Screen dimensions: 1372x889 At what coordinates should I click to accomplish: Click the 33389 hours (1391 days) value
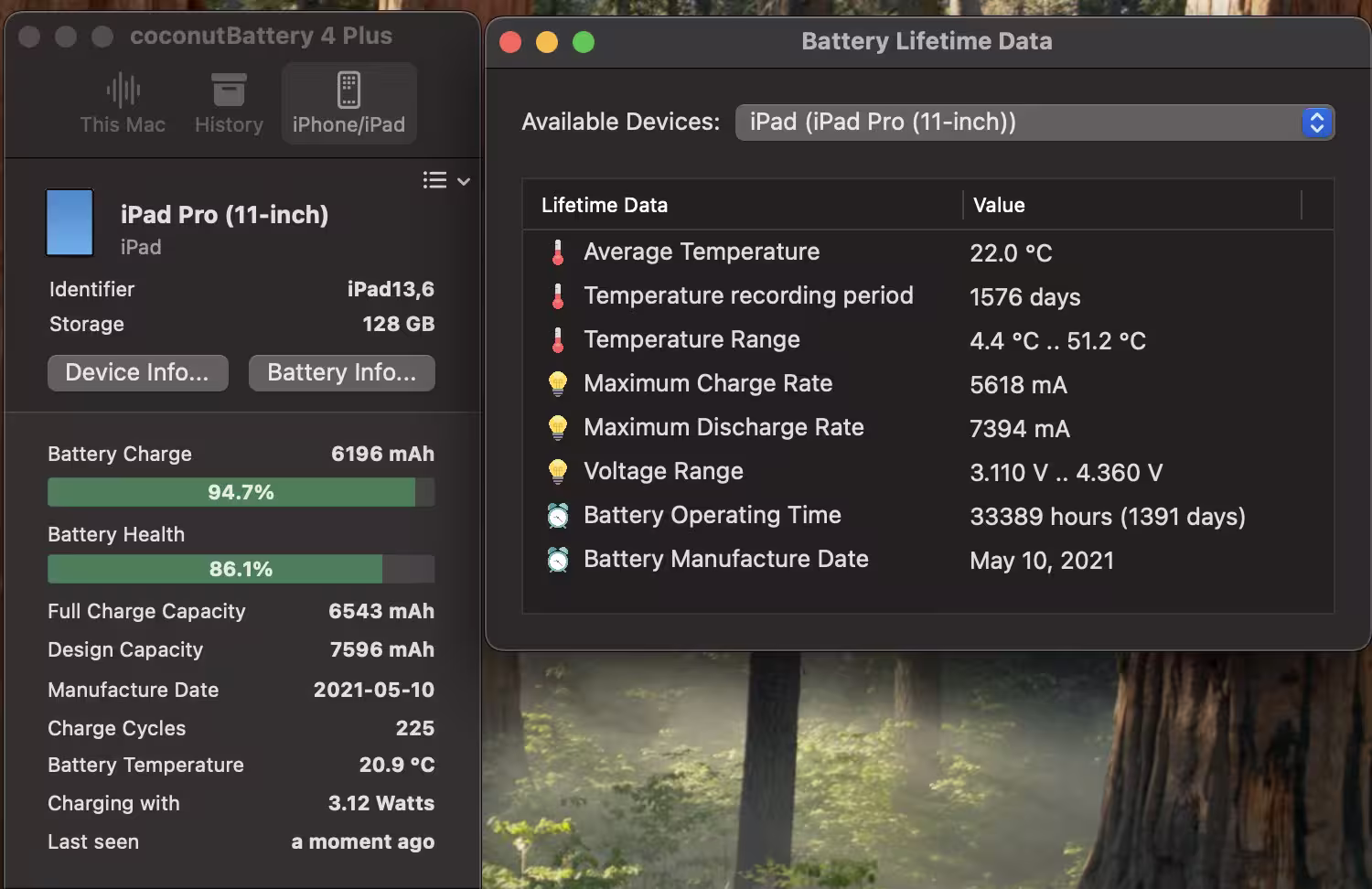[x=1108, y=517]
